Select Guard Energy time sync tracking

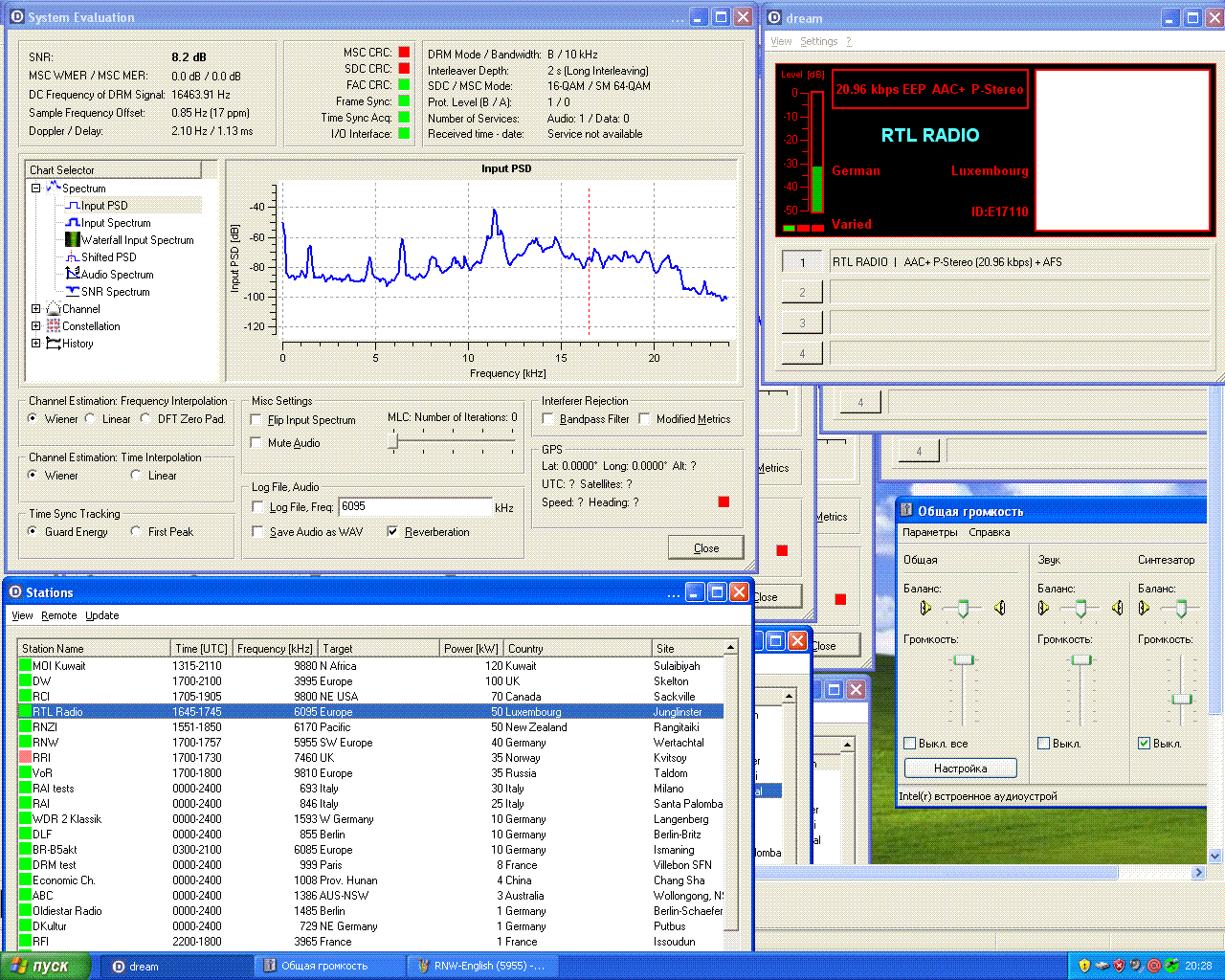pyautogui.click(x=33, y=531)
